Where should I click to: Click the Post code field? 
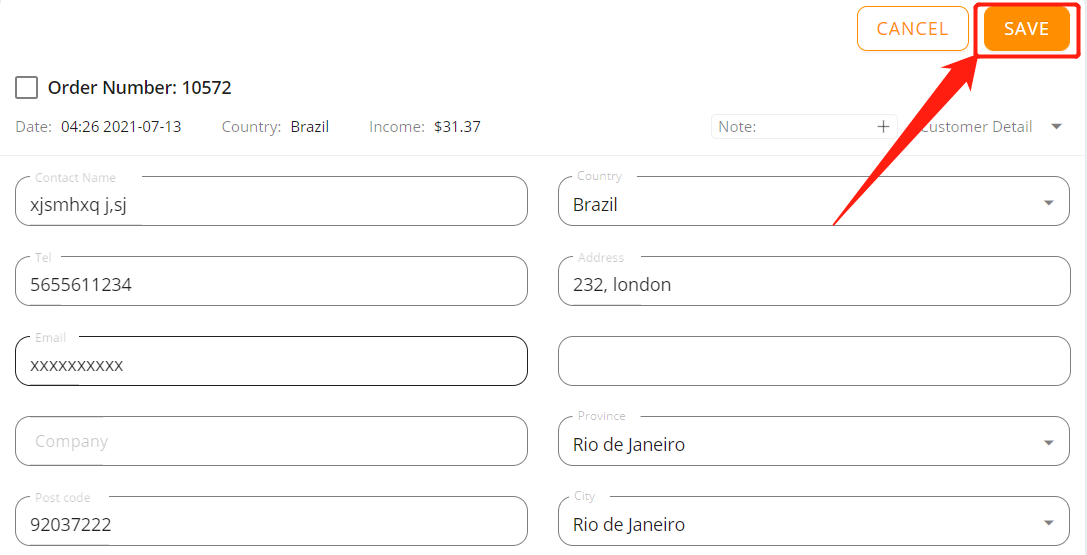point(271,521)
